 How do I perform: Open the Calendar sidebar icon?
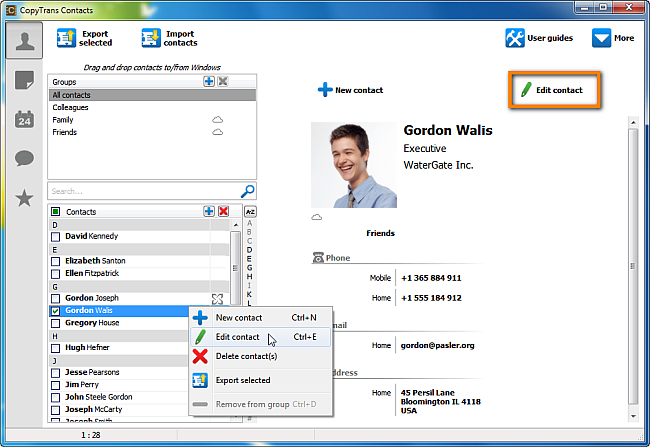click(x=24, y=119)
